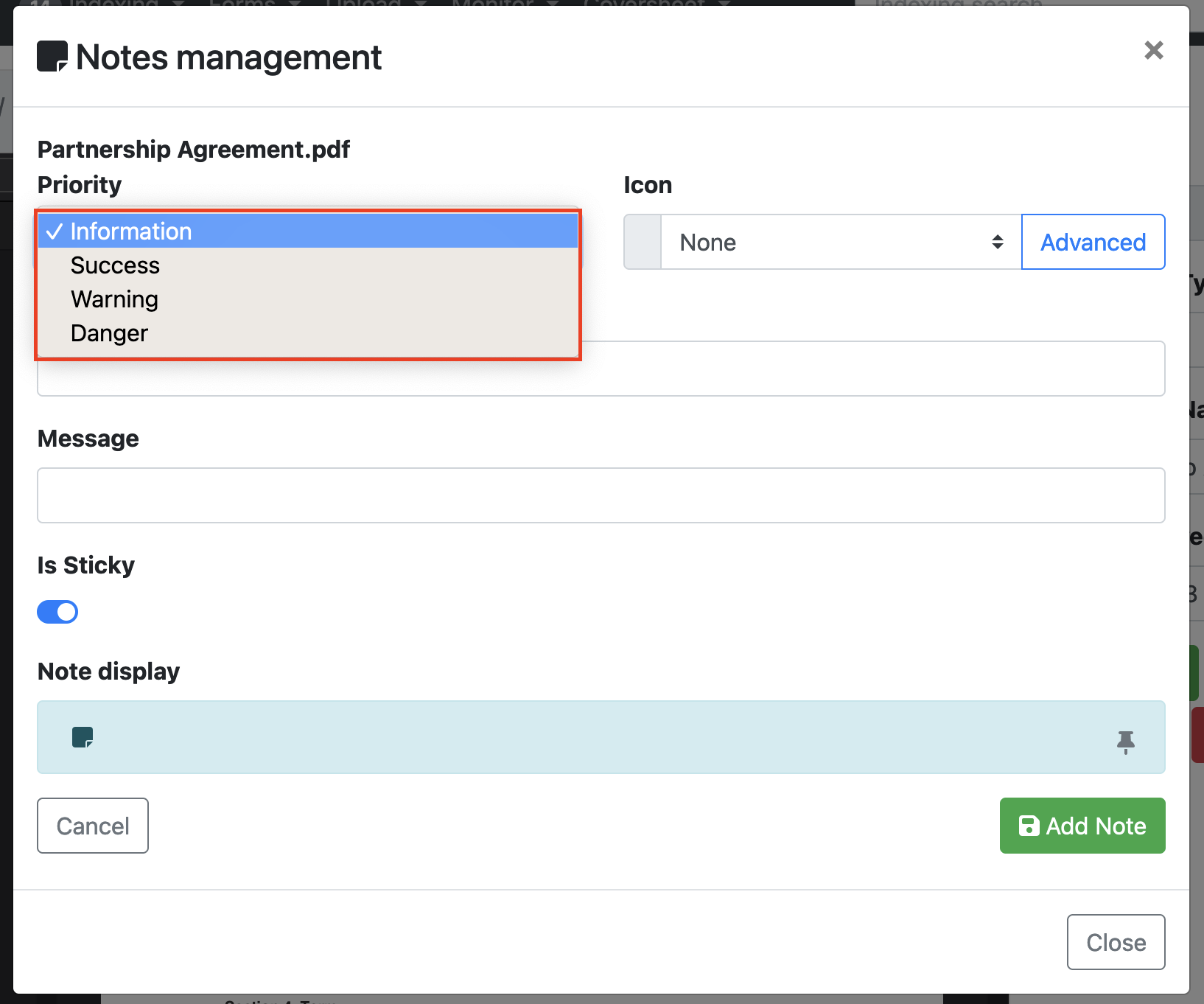Click the Cancel button
Screen dimensions: 1204x1004
click(x=93, y=826)
